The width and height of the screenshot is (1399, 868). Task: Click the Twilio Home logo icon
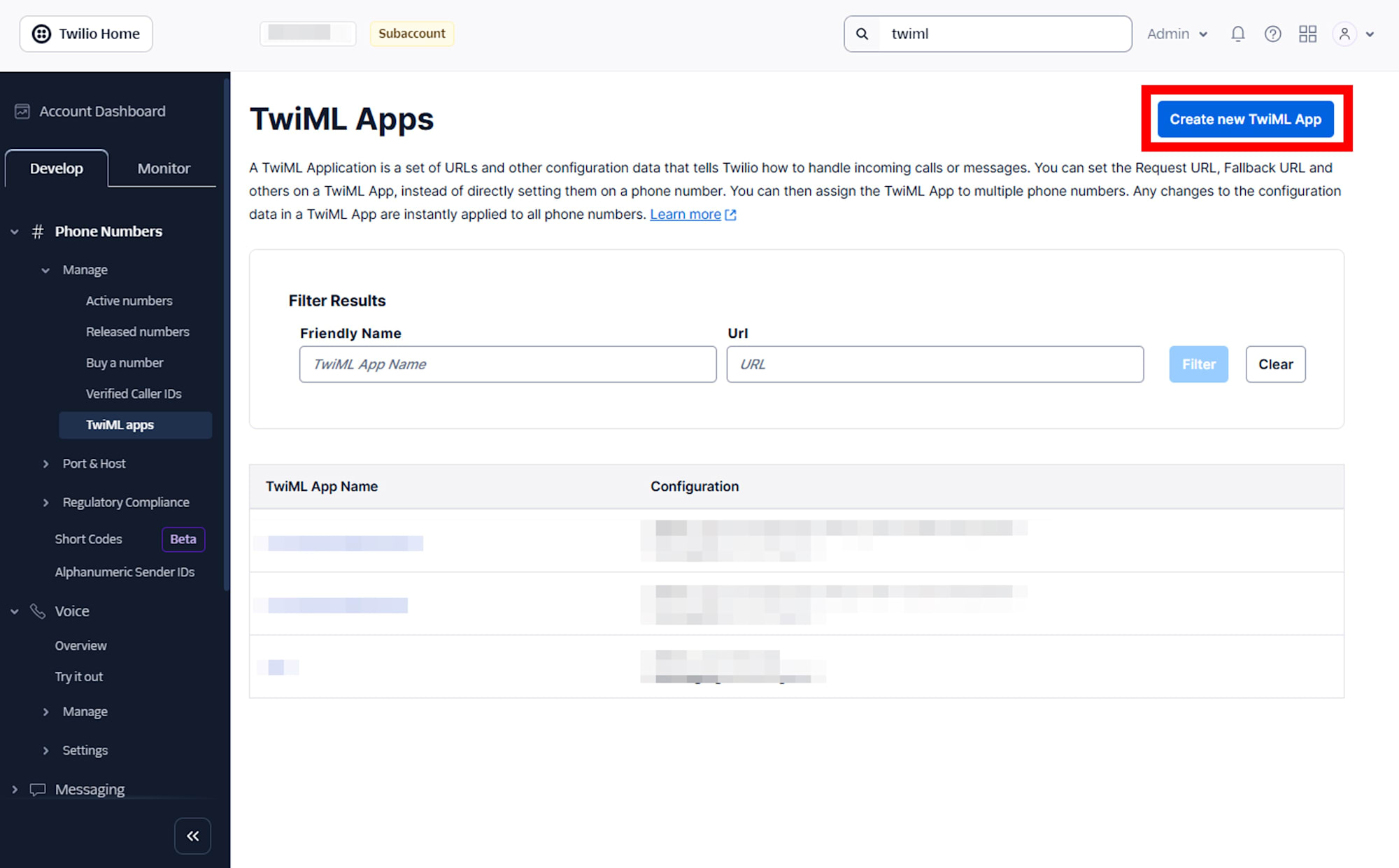(42, 34)
